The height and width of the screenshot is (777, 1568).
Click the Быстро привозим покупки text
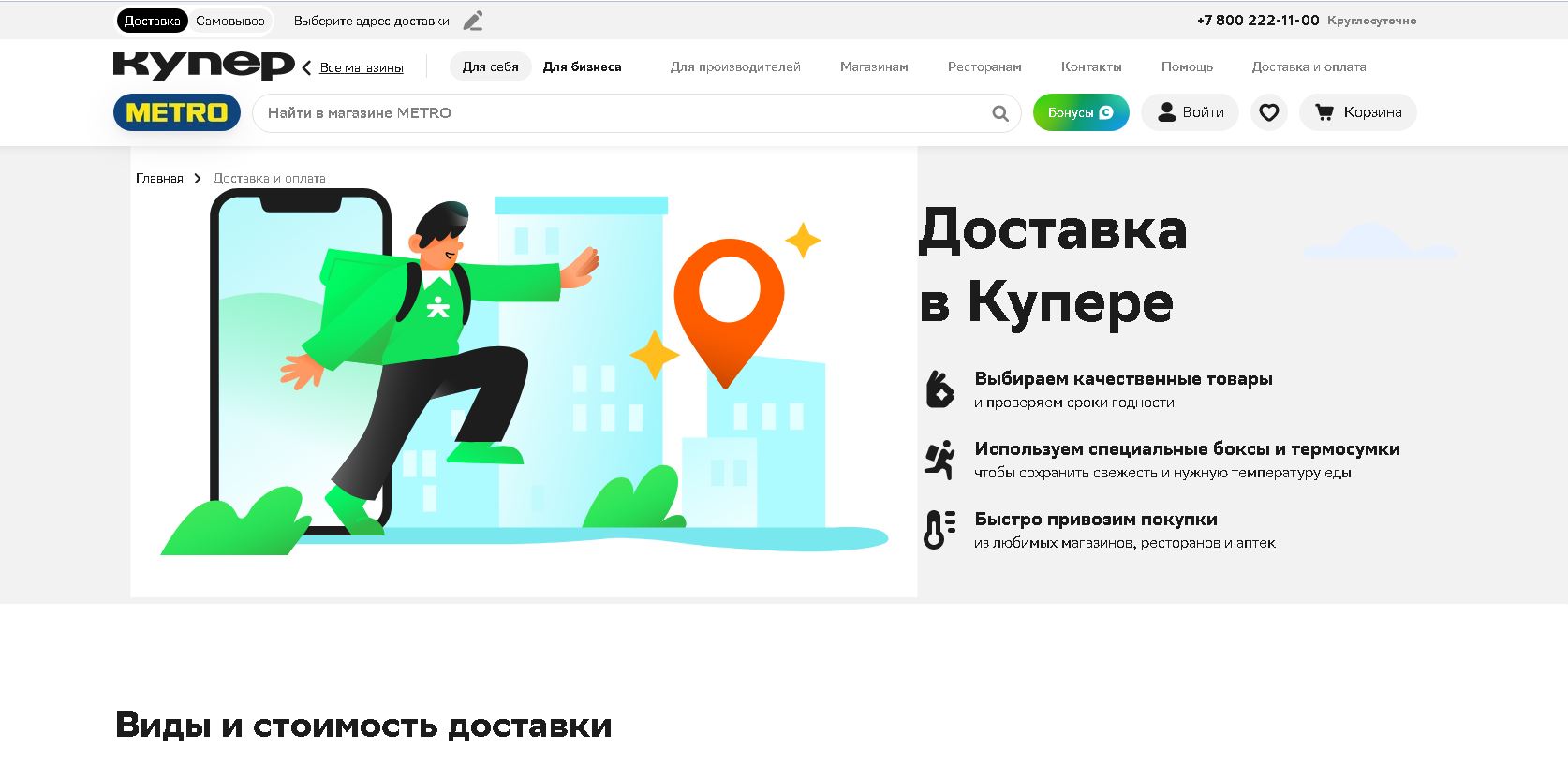click(1096, 519)
